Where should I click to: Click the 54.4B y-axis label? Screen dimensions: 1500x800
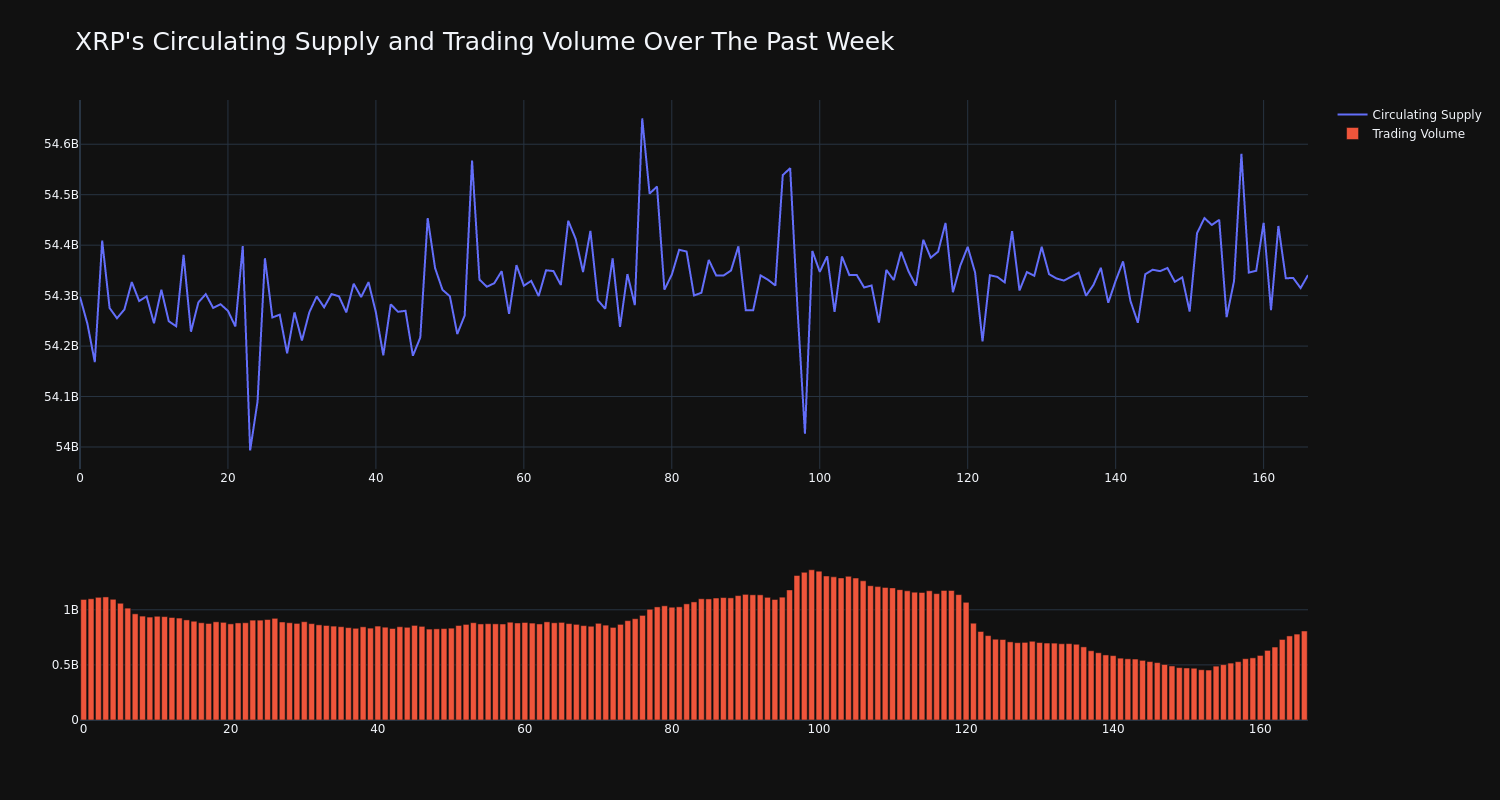pyautogui.click(x=61, y=245)
